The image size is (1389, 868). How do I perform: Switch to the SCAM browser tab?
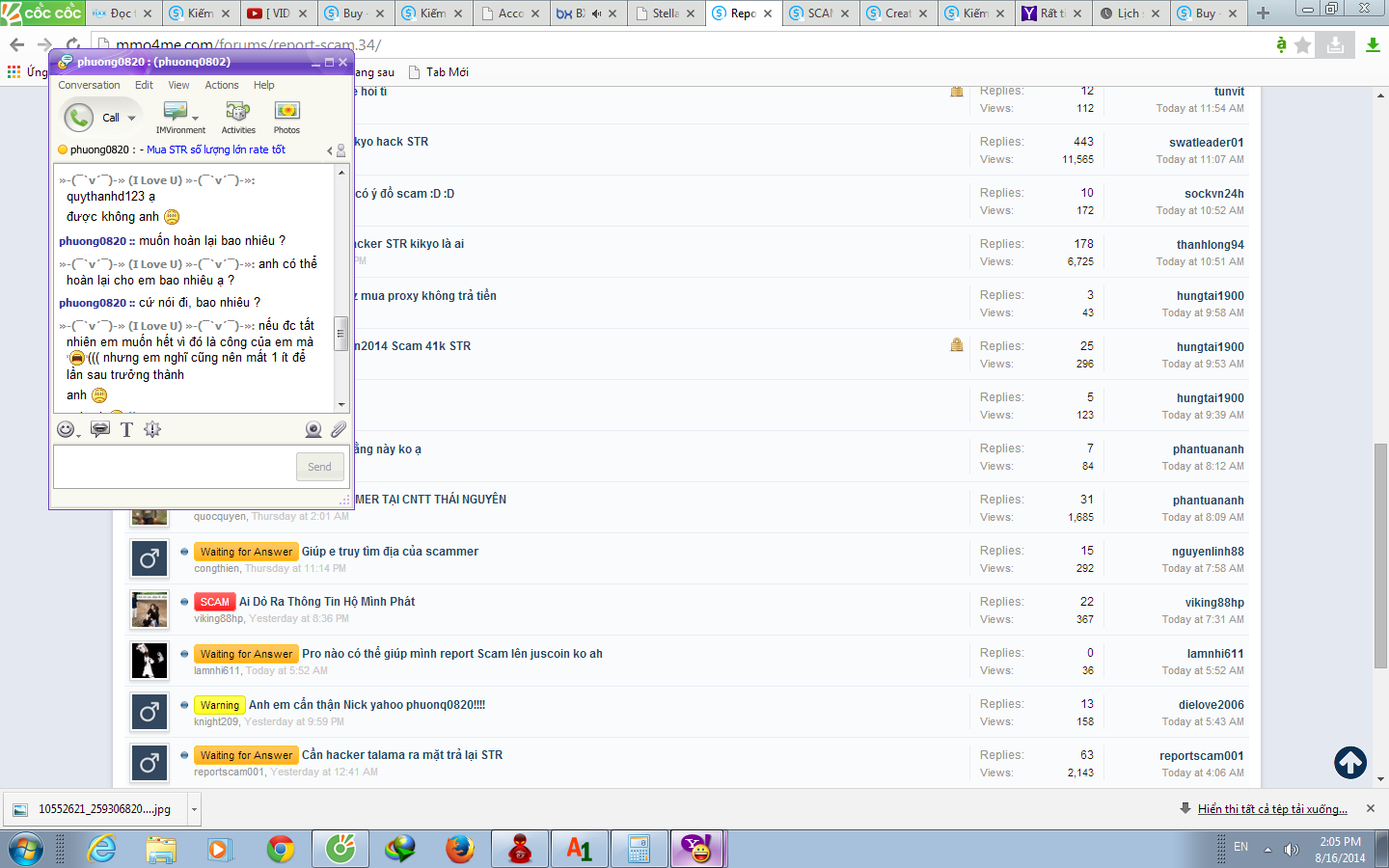click(819, 14)
